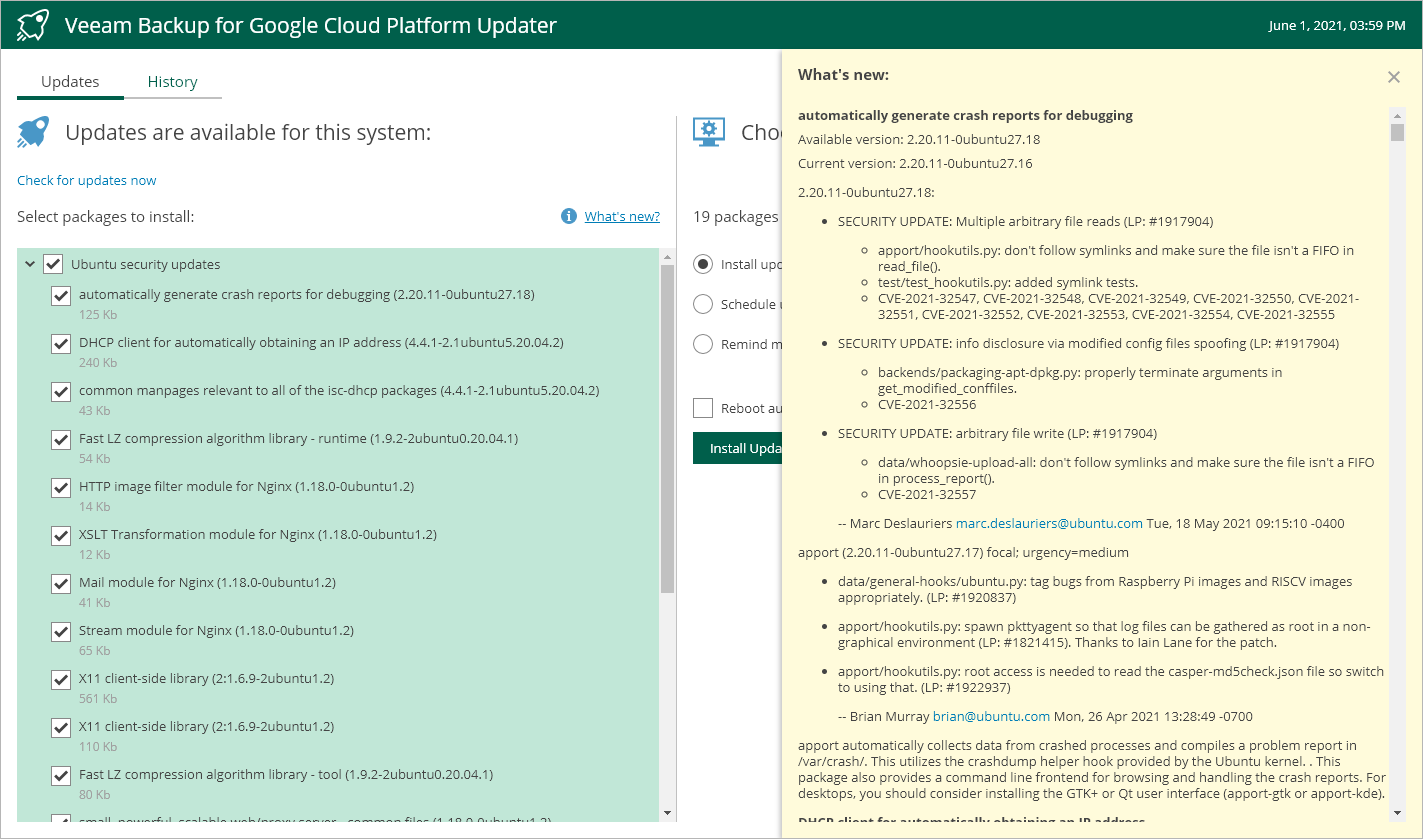Click What's new panel scrollbar thumb
This screenshot has width=1423, height=839.
[1397, 132]
